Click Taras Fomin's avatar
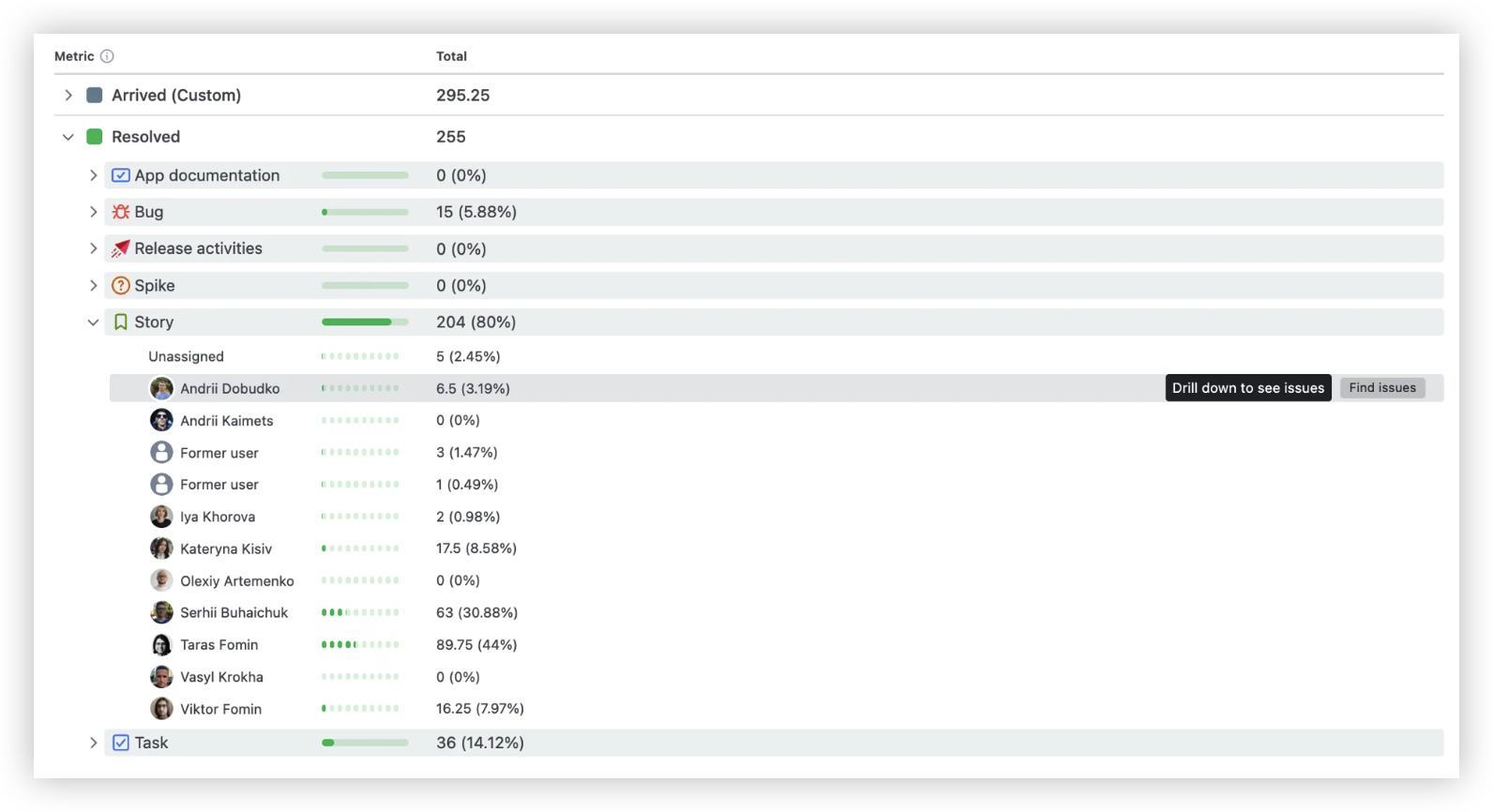Screen dimensions: 1493x812 point(161,644)
